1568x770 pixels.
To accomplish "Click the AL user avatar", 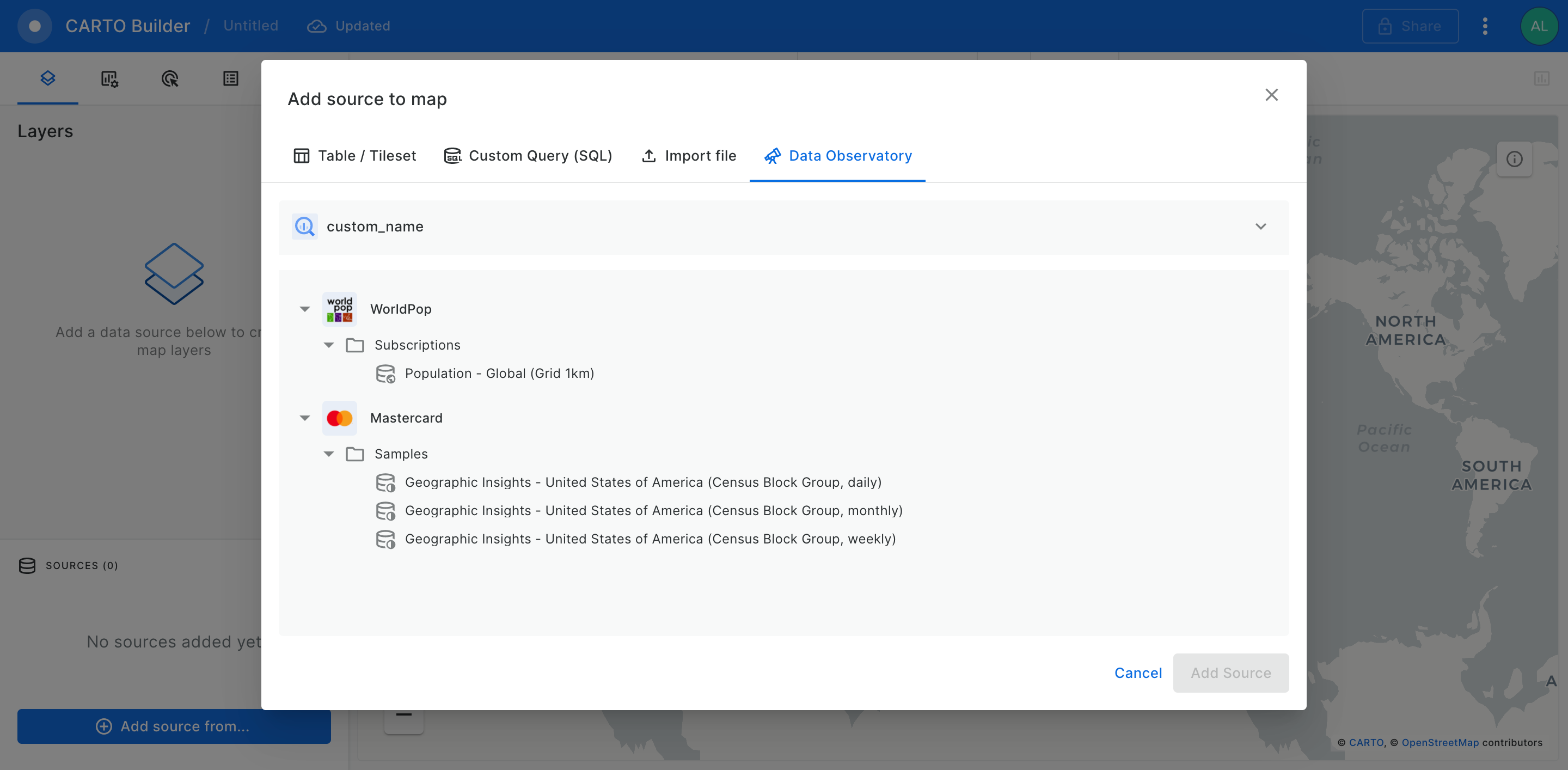I will [x=1538, y=26].
